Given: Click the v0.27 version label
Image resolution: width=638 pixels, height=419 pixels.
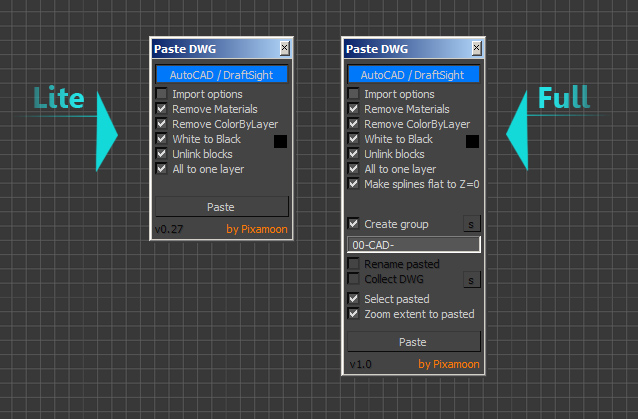Looking at the screenshot, I should point(169,229).
